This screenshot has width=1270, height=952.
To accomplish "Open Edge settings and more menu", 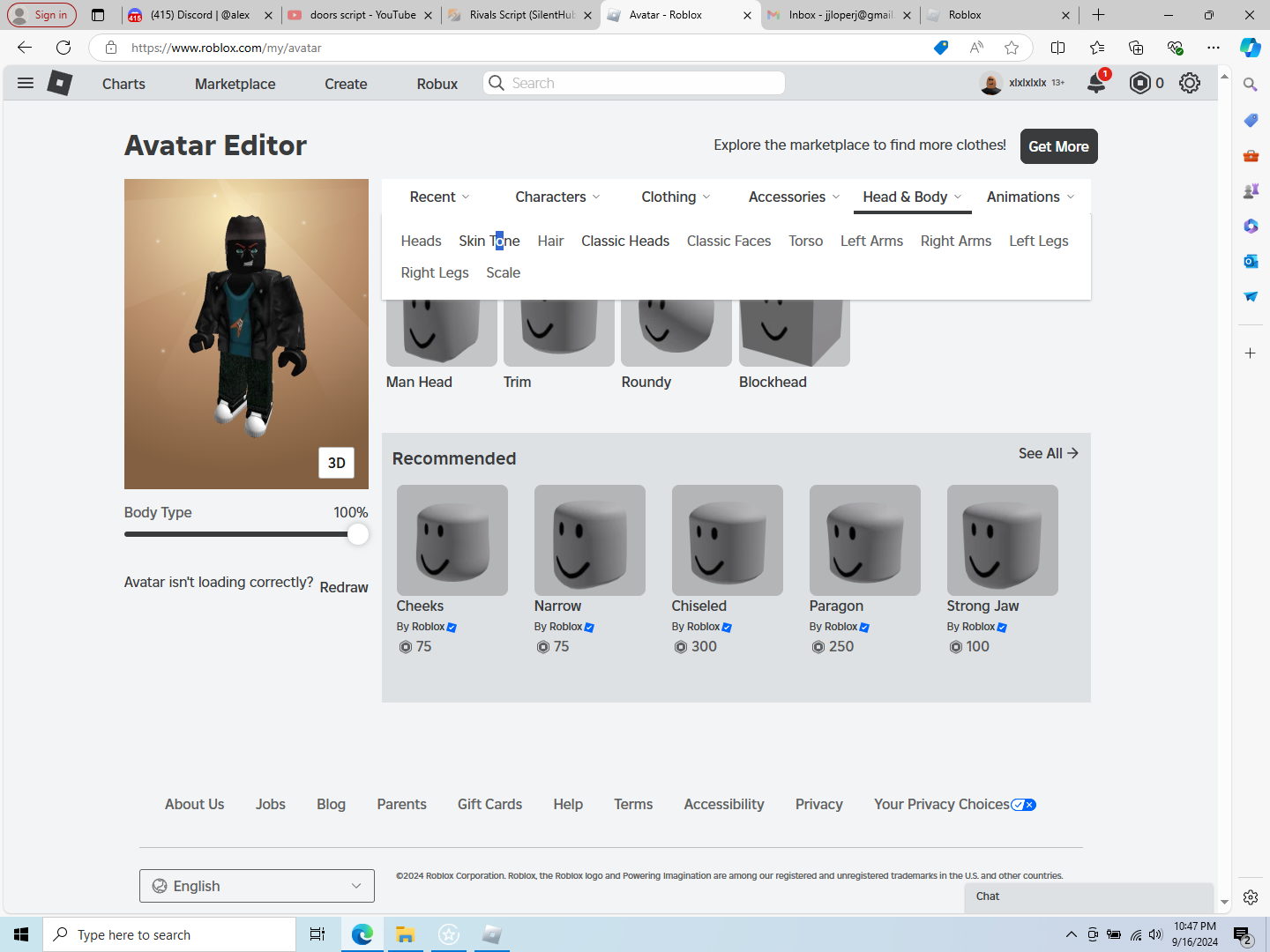I will [1214, 48].
